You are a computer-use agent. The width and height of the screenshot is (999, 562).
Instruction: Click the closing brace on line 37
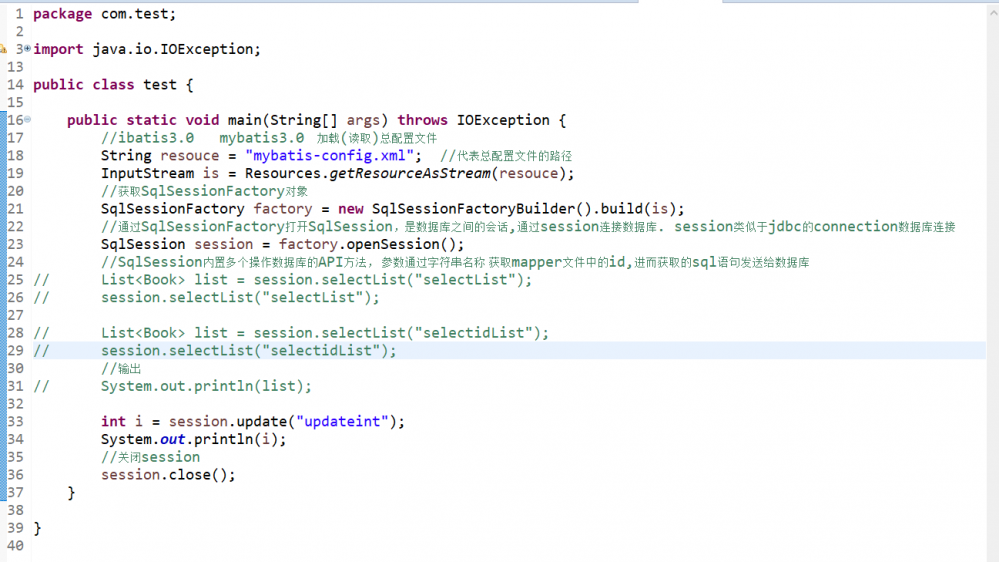[71, 493]
